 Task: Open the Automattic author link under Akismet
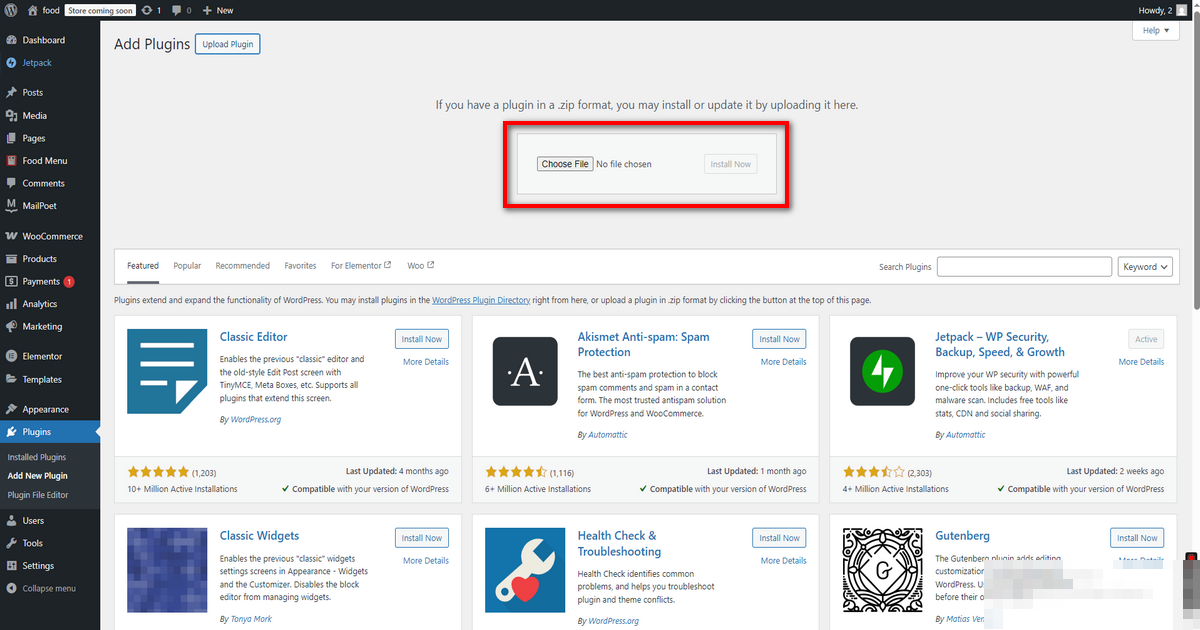point(608,435)
